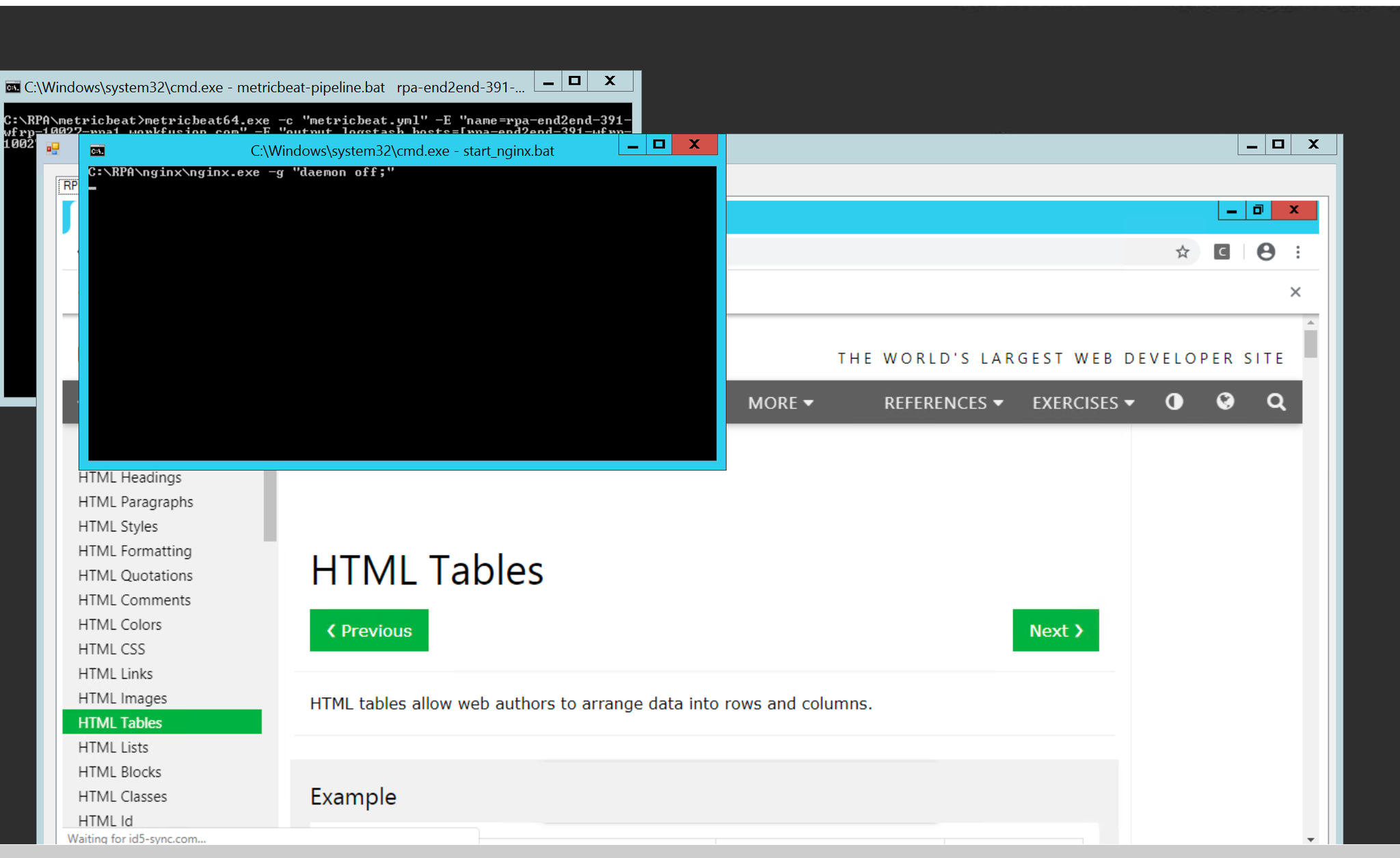The image size is (1400, 858).
Task: Go to the Previous tutorial page
Action: (369, 630)
